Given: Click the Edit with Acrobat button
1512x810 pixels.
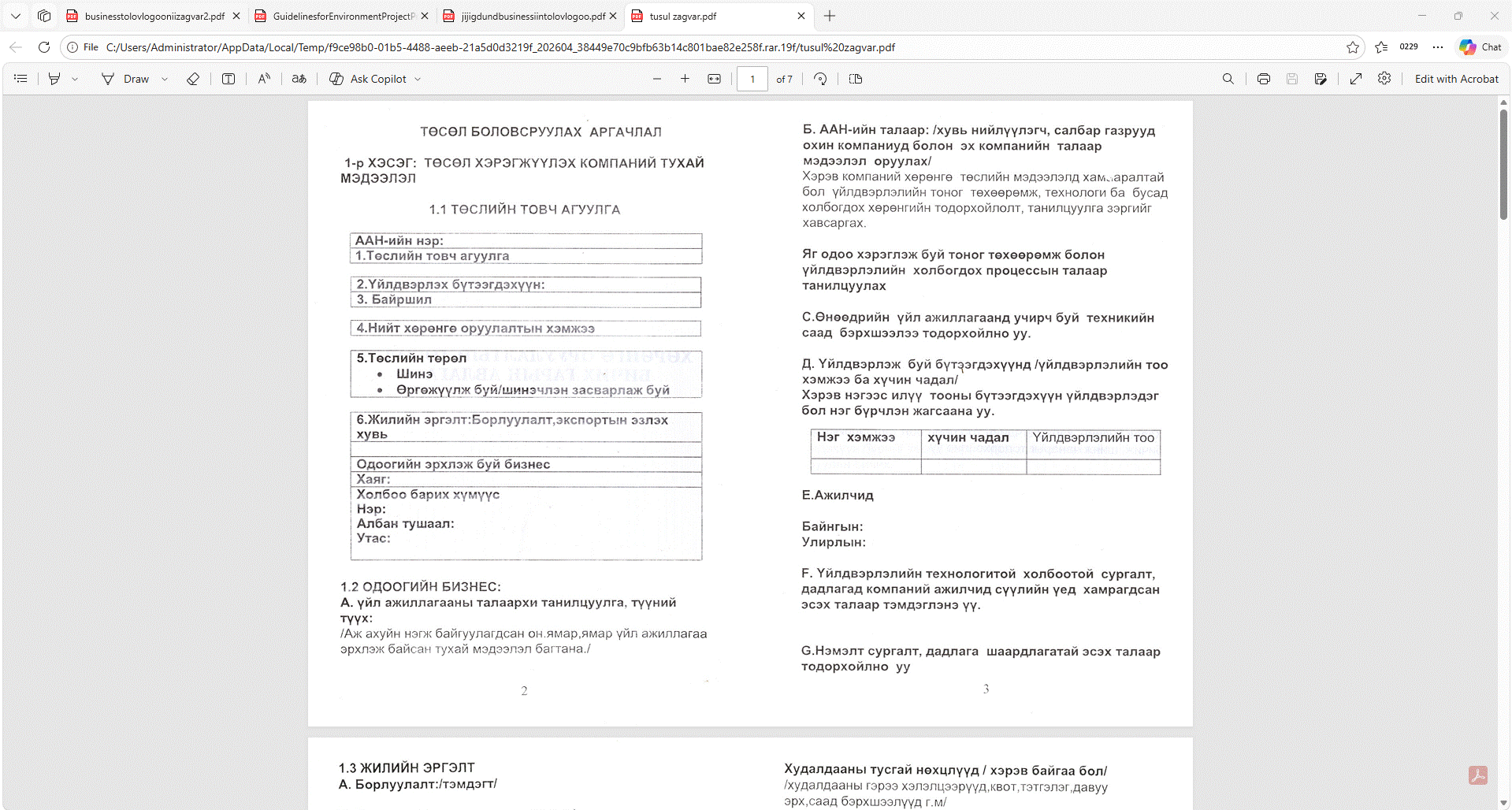Looking at the screenshot, I should pos(1456,79).
